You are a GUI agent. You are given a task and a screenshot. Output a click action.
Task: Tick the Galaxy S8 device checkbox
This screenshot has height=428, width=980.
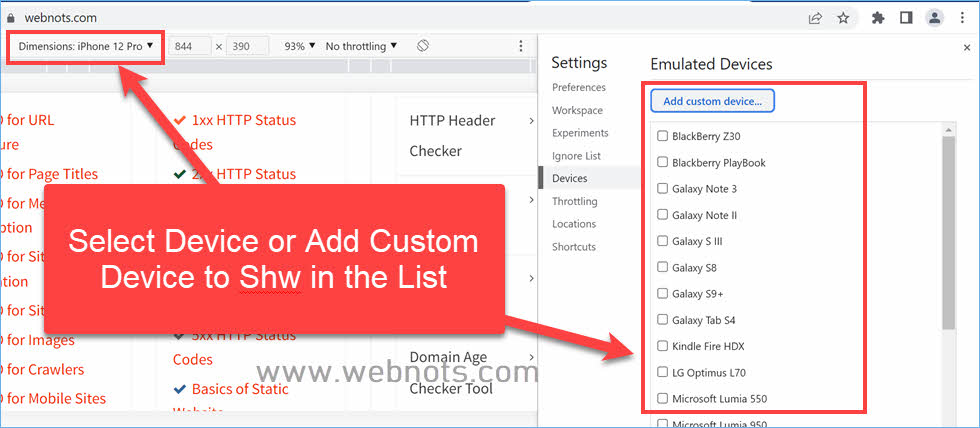click(x=662, y=268)
